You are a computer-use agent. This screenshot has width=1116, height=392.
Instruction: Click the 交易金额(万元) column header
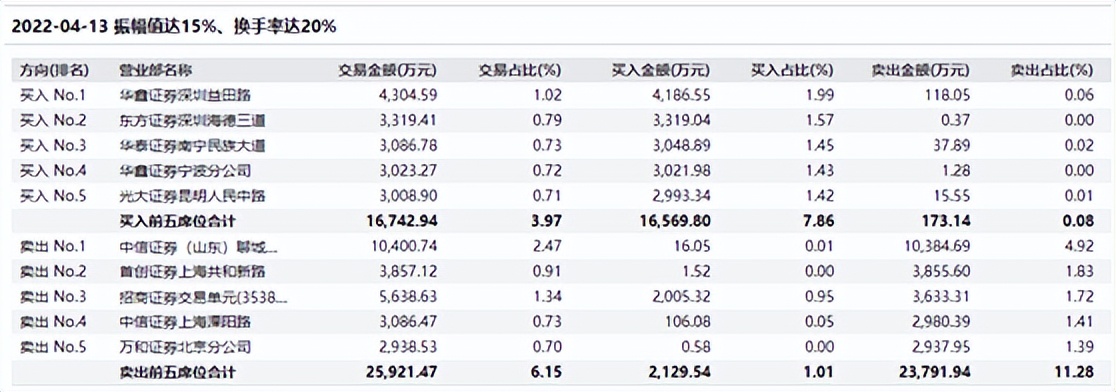click(387, 70)
